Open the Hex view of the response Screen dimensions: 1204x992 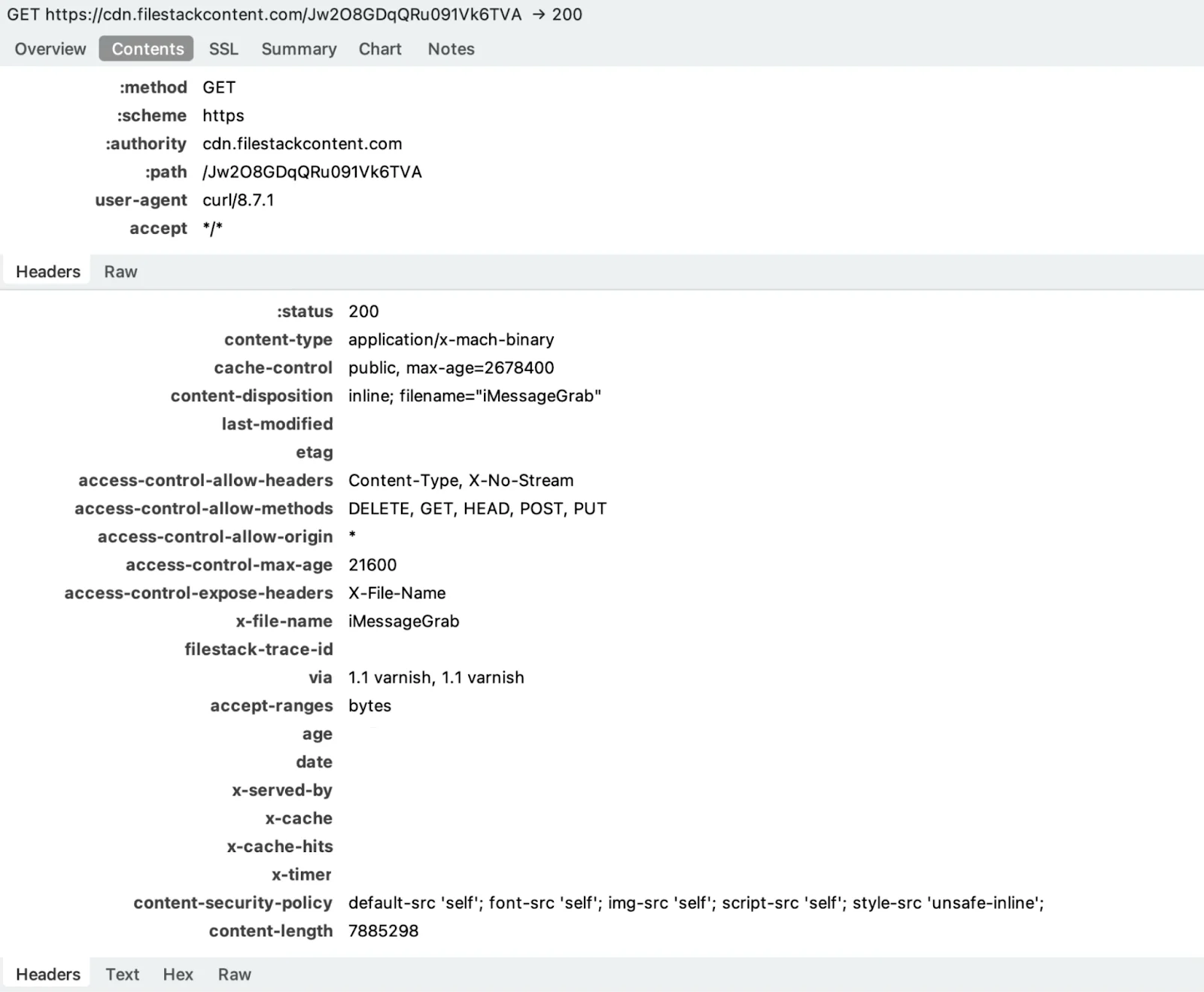[x=178, y=974]
